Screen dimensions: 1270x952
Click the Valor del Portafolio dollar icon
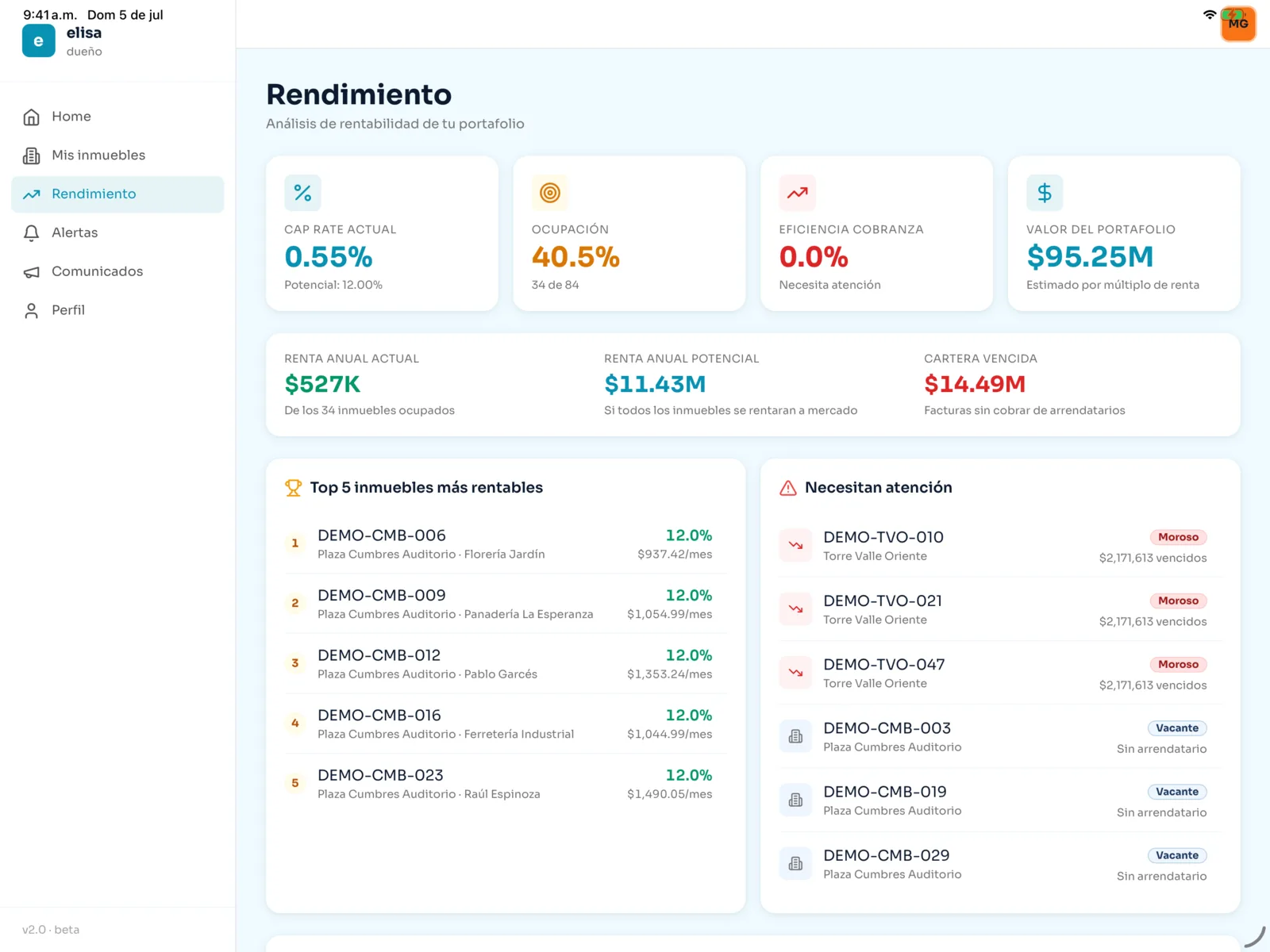point(1045,193)
